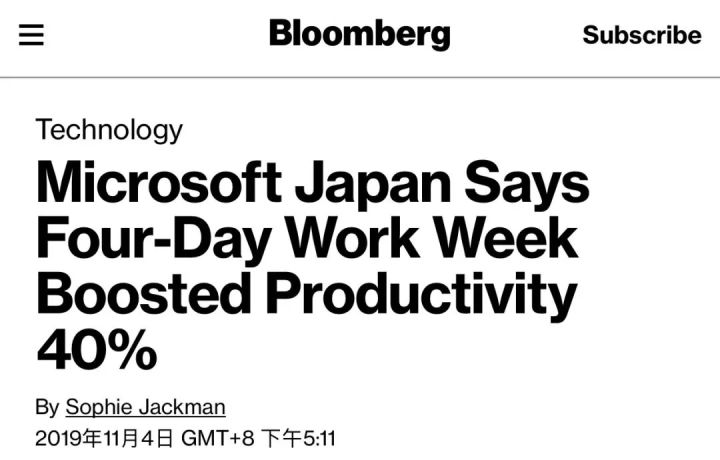Visit author Sophie Jackman's page

click(145, 407)
